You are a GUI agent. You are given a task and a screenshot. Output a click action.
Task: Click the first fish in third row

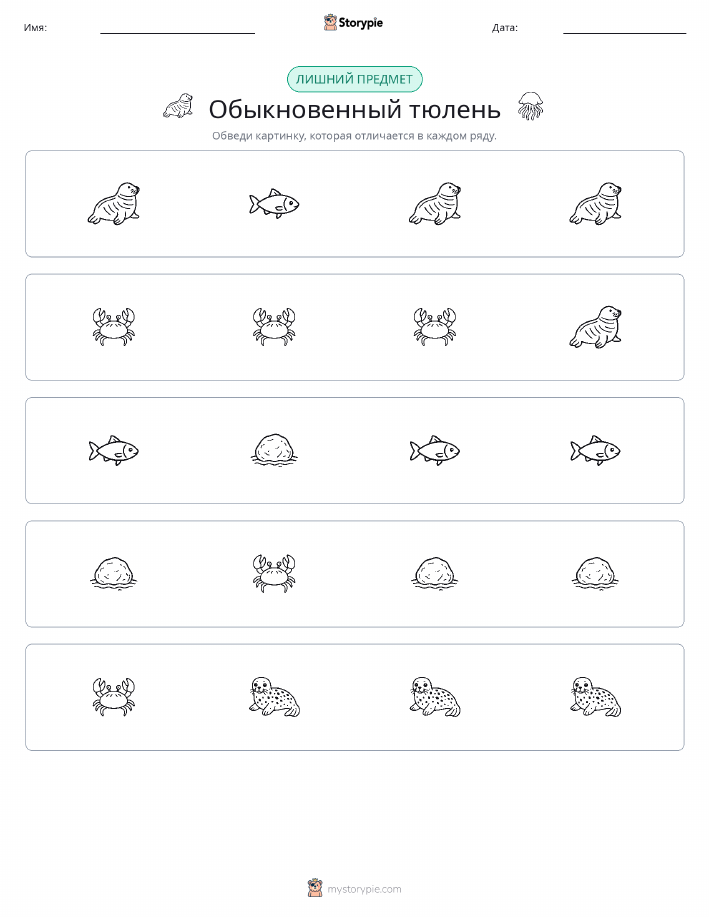coord(113,450)
